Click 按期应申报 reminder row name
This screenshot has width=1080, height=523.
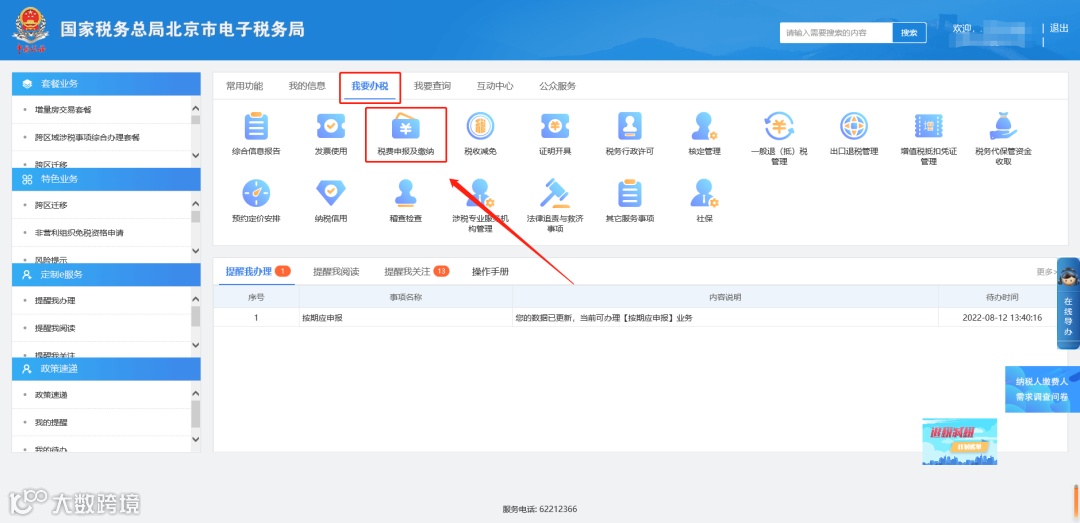(x=322, y=318)
